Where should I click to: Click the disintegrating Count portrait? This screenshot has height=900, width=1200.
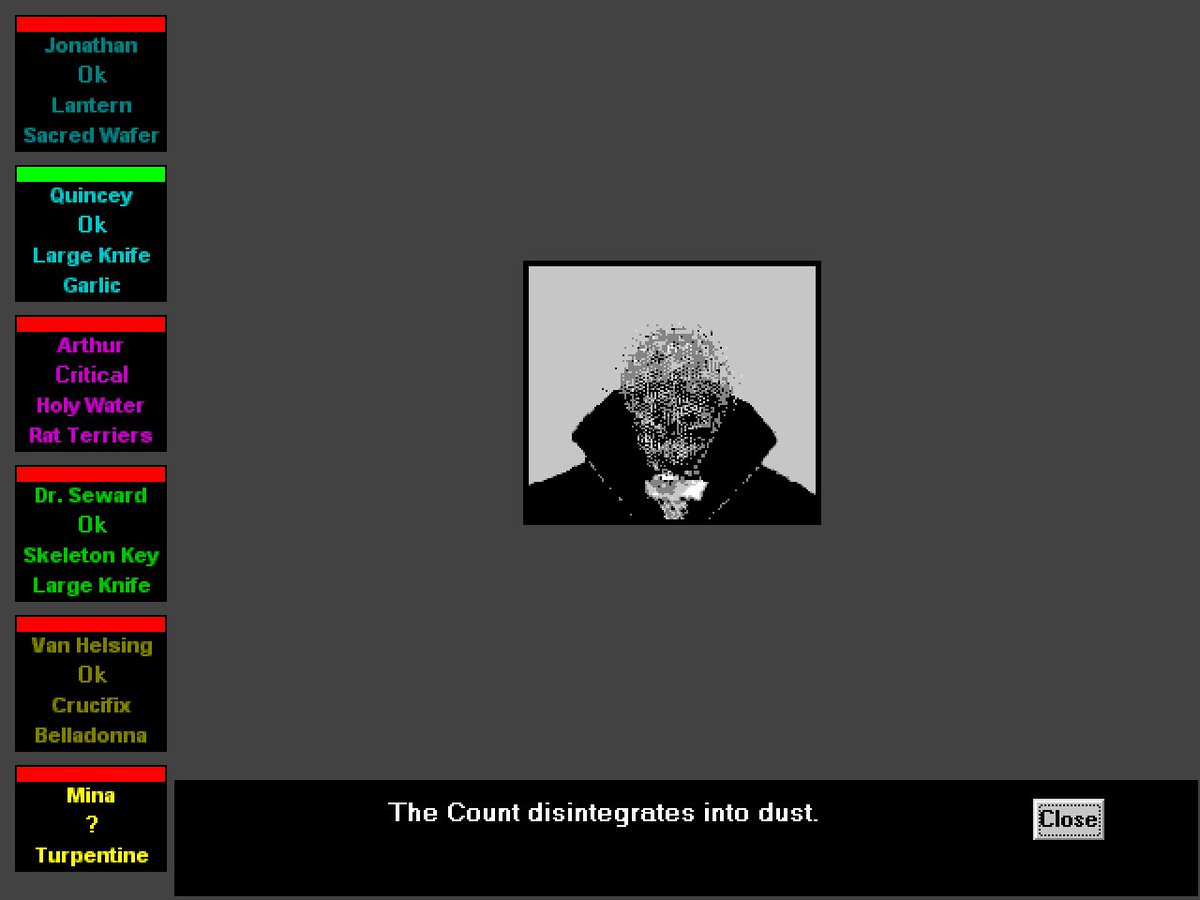(672, 393)
